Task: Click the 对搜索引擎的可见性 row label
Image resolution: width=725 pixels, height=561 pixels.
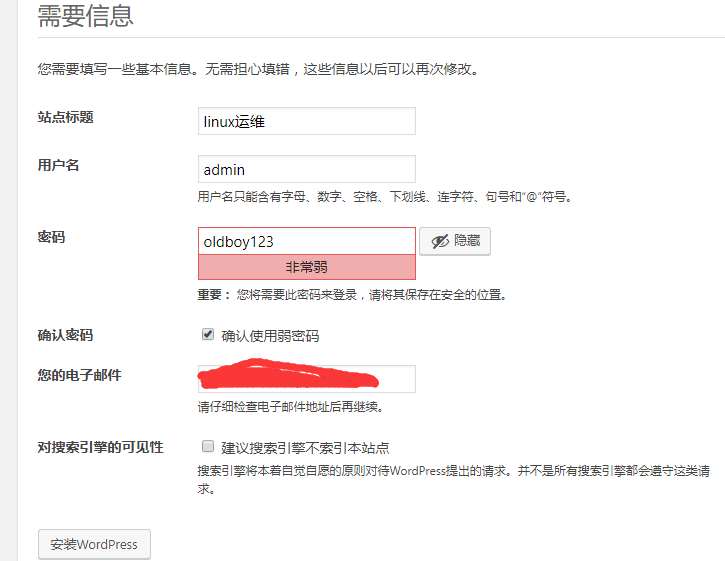Action: 100,447
